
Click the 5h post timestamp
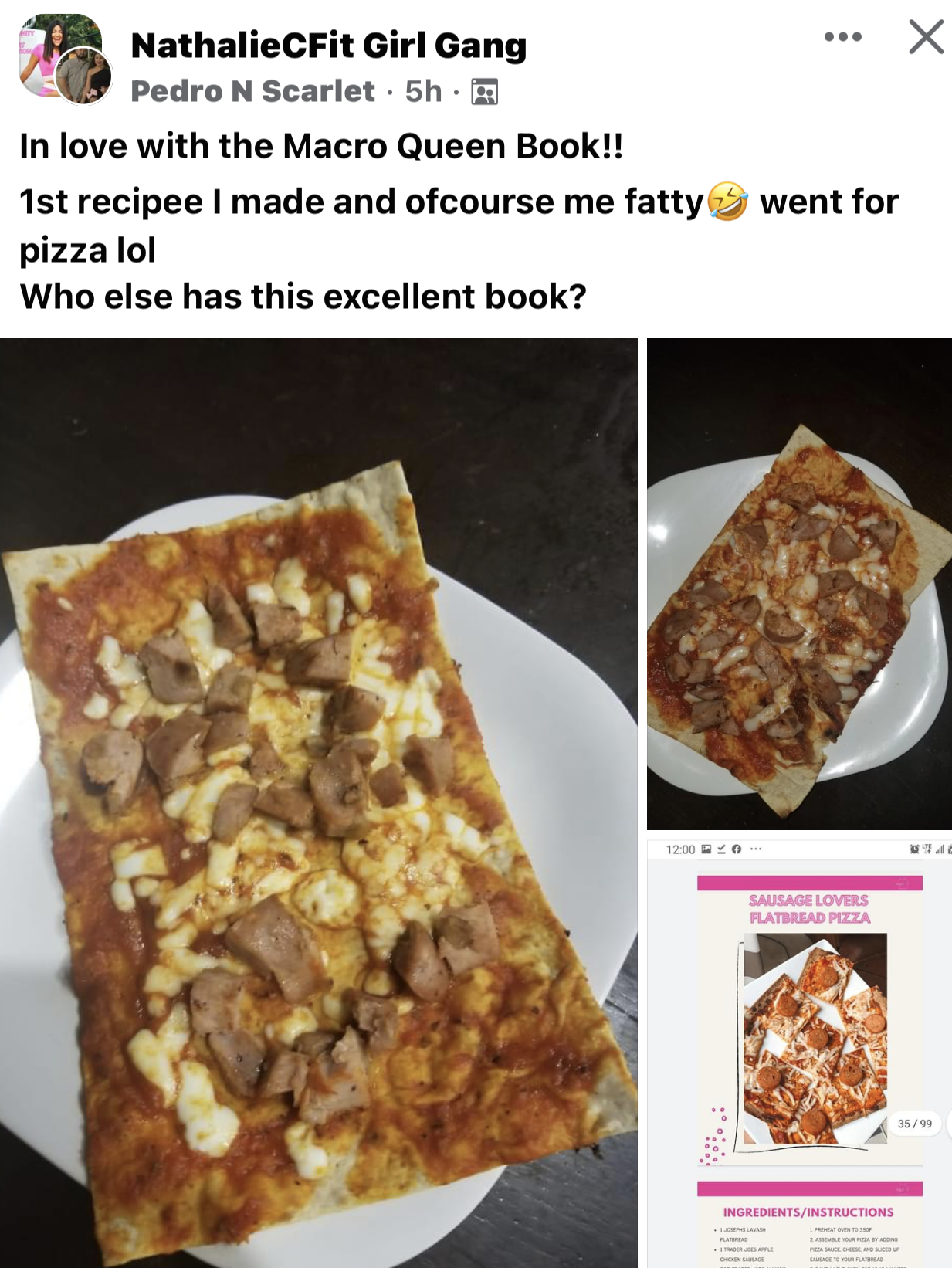click(x=423, y=91)
